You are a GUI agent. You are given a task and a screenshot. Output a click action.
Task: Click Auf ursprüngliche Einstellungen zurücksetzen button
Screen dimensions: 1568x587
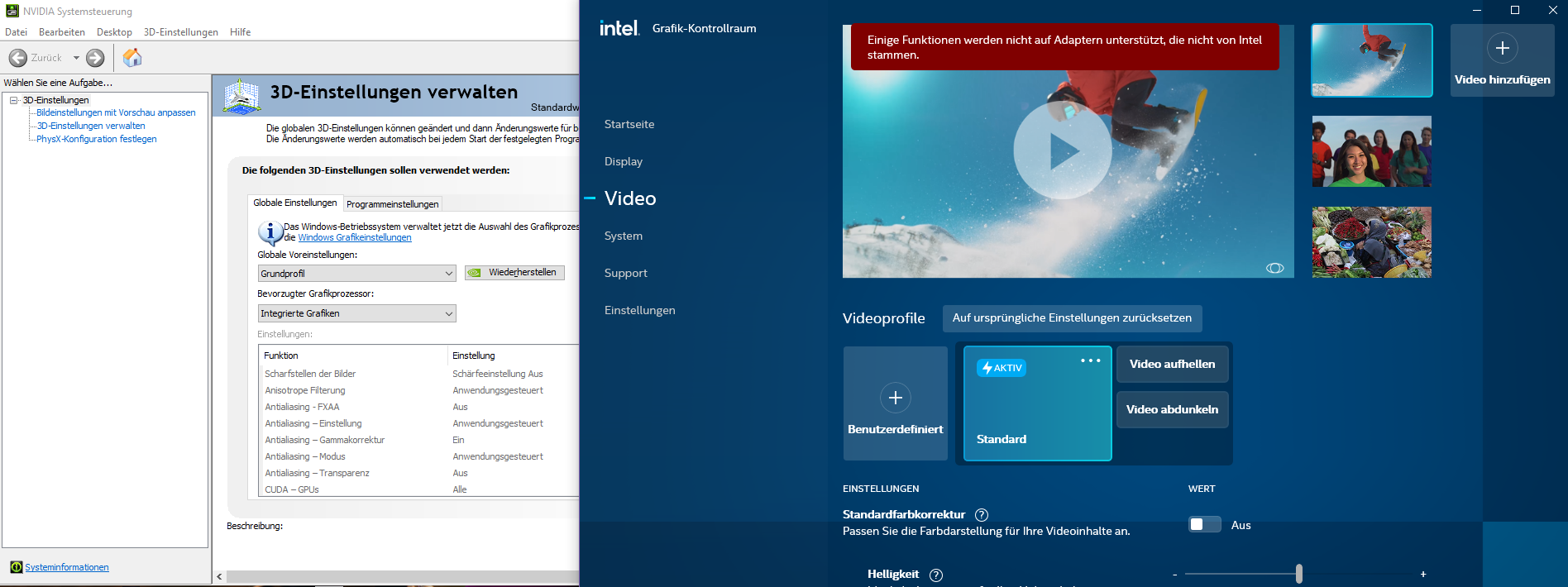click(1072, 318)
